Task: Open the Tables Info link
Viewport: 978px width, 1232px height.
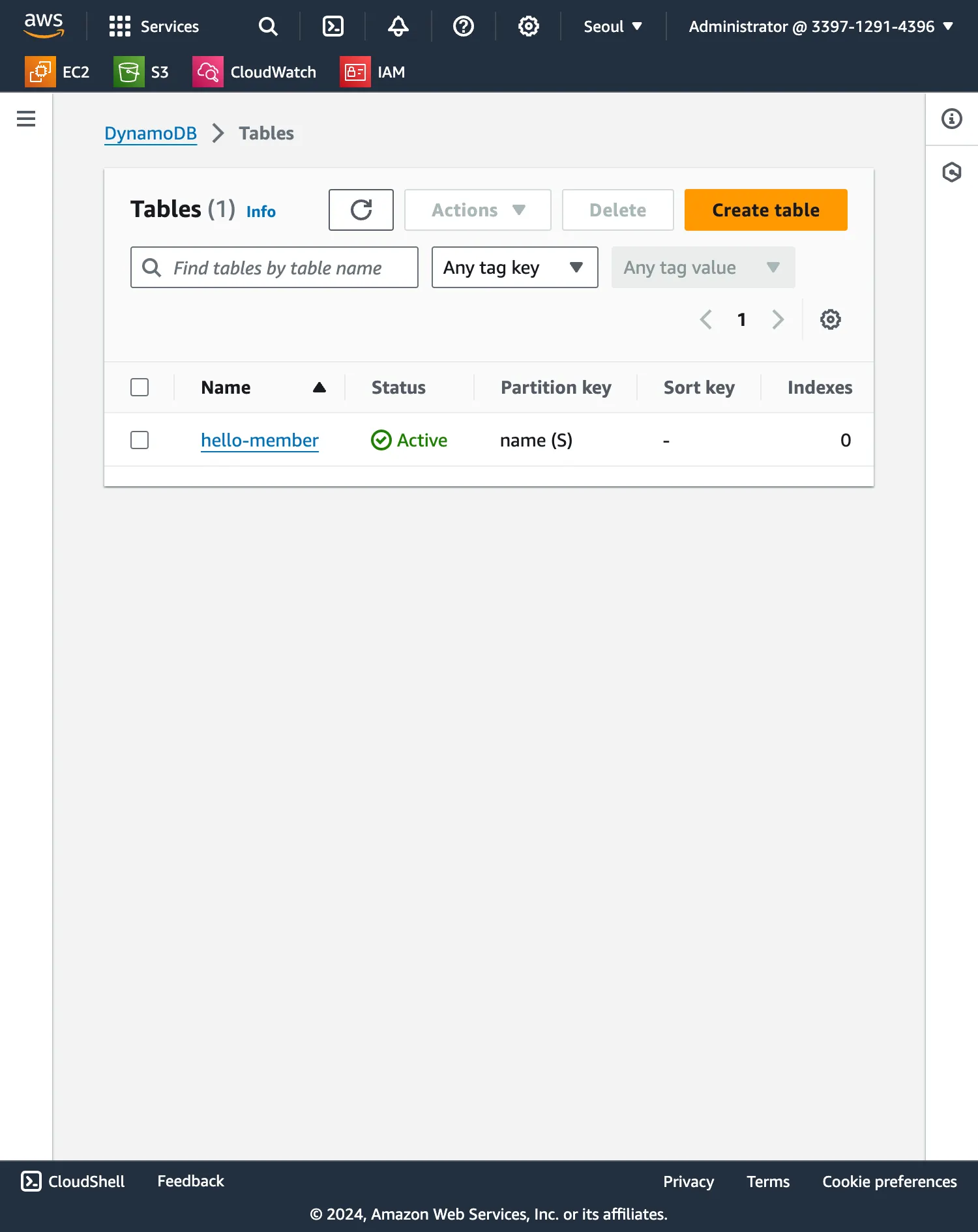Action: (261, 211)
